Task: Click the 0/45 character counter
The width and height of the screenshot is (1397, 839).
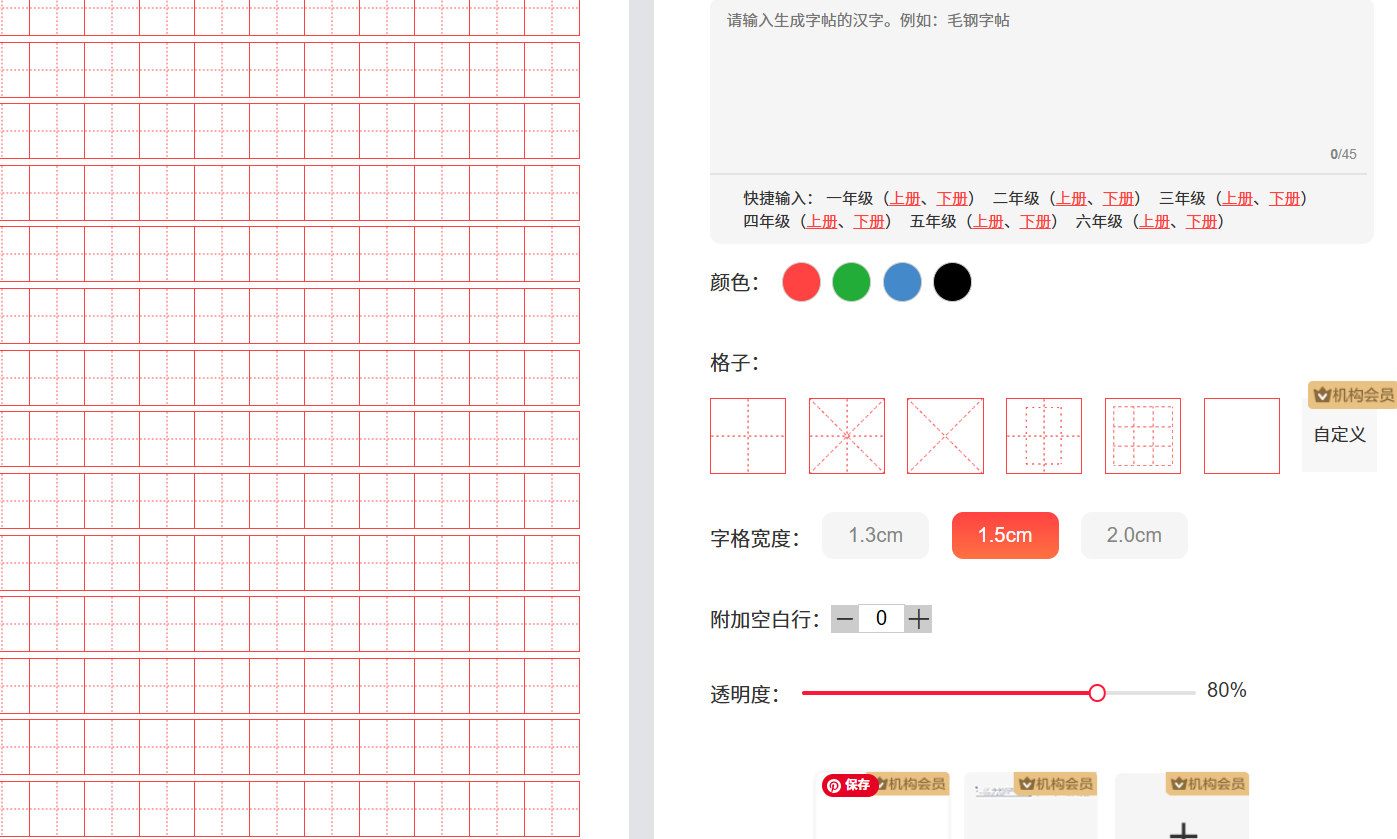Action: coord(1343,154)
